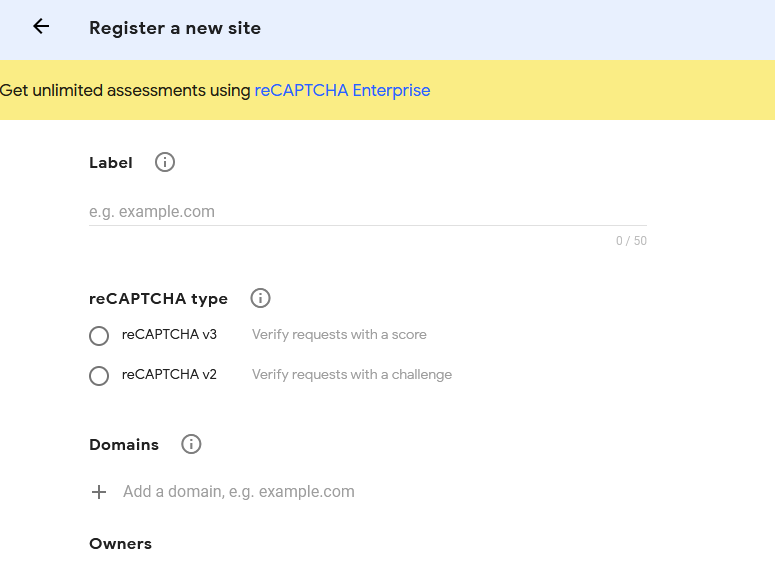Show info about reCAPTCHA type
775x566 pixels.
[260, 298]
